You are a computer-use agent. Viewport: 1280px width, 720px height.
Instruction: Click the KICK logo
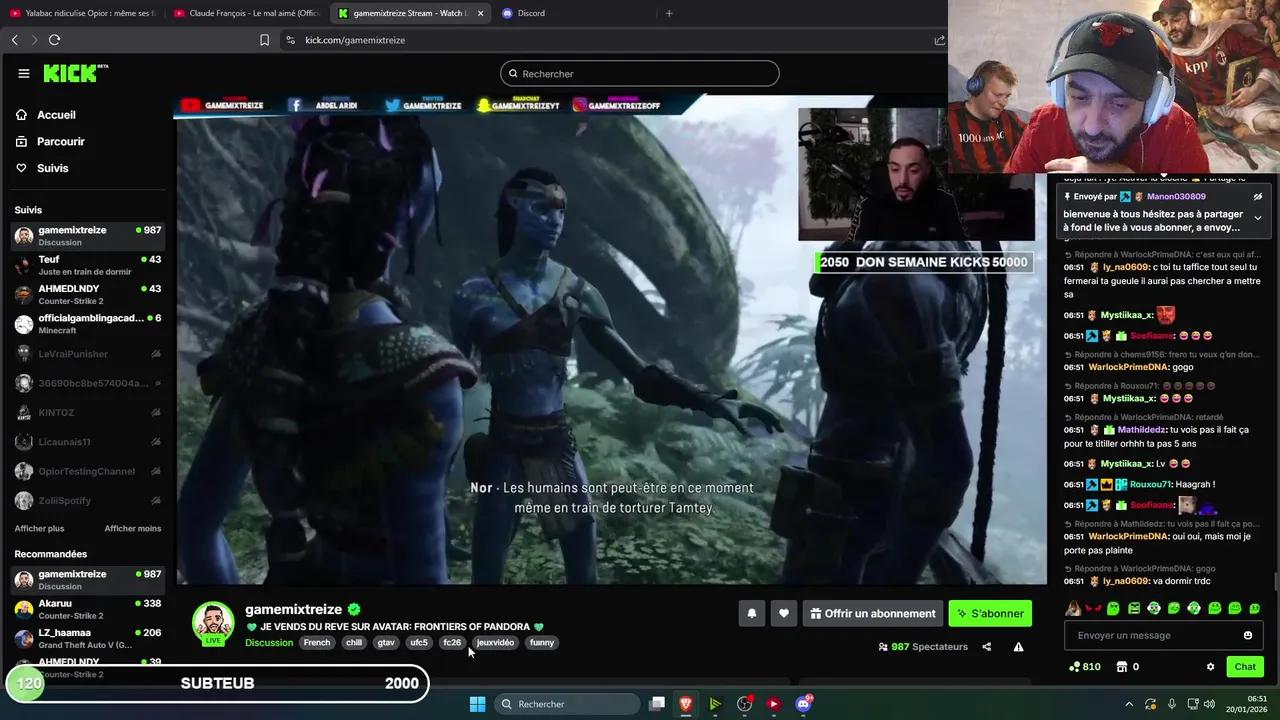click(75, 73)
